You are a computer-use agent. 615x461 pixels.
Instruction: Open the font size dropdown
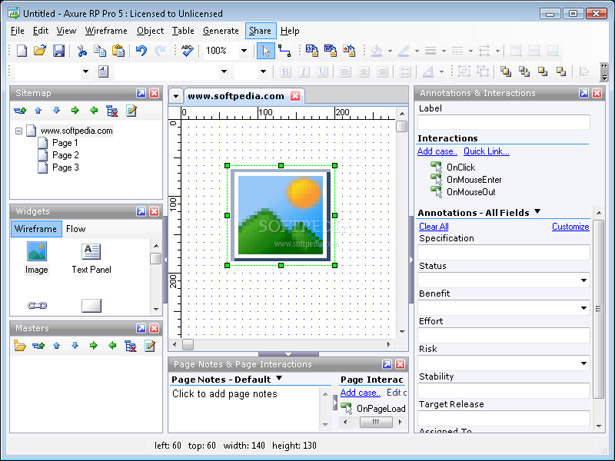(x=263, y=71)
